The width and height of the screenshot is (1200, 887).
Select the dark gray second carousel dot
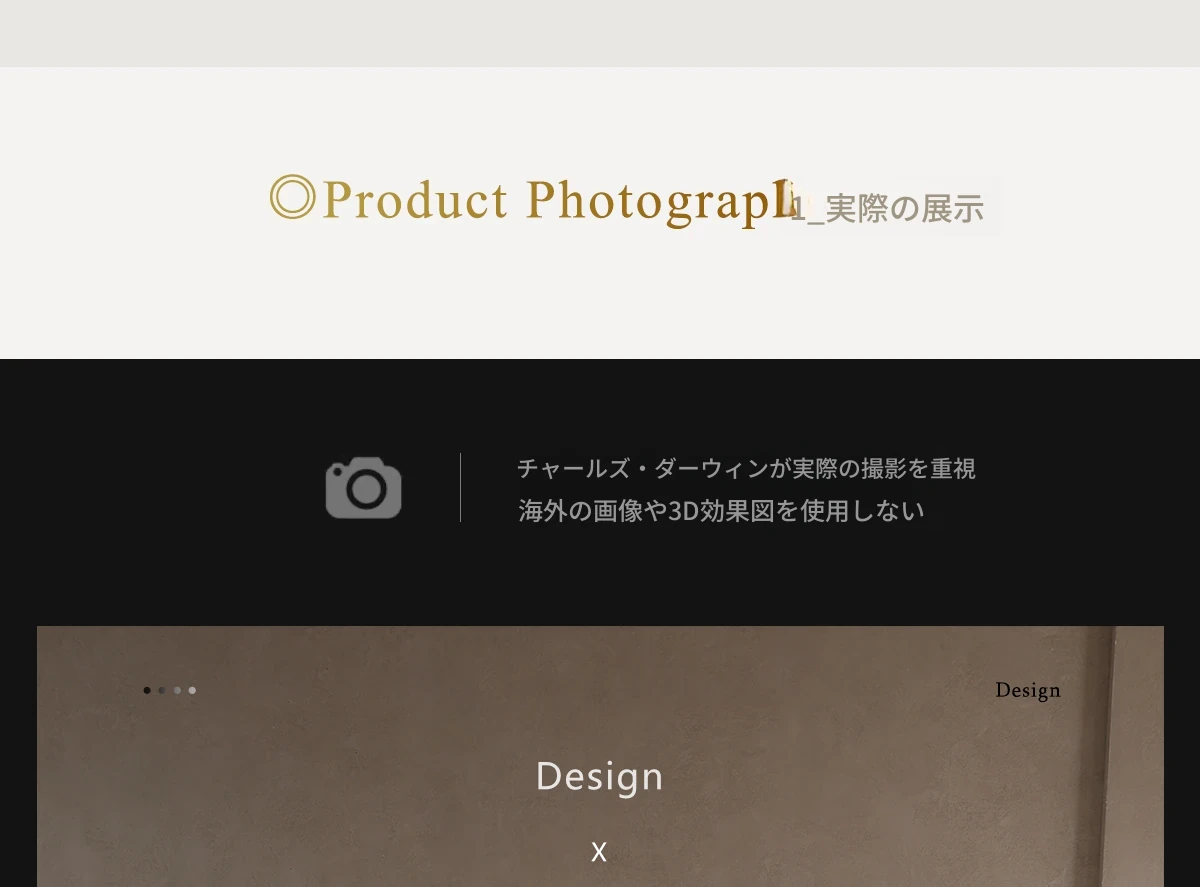162,690
